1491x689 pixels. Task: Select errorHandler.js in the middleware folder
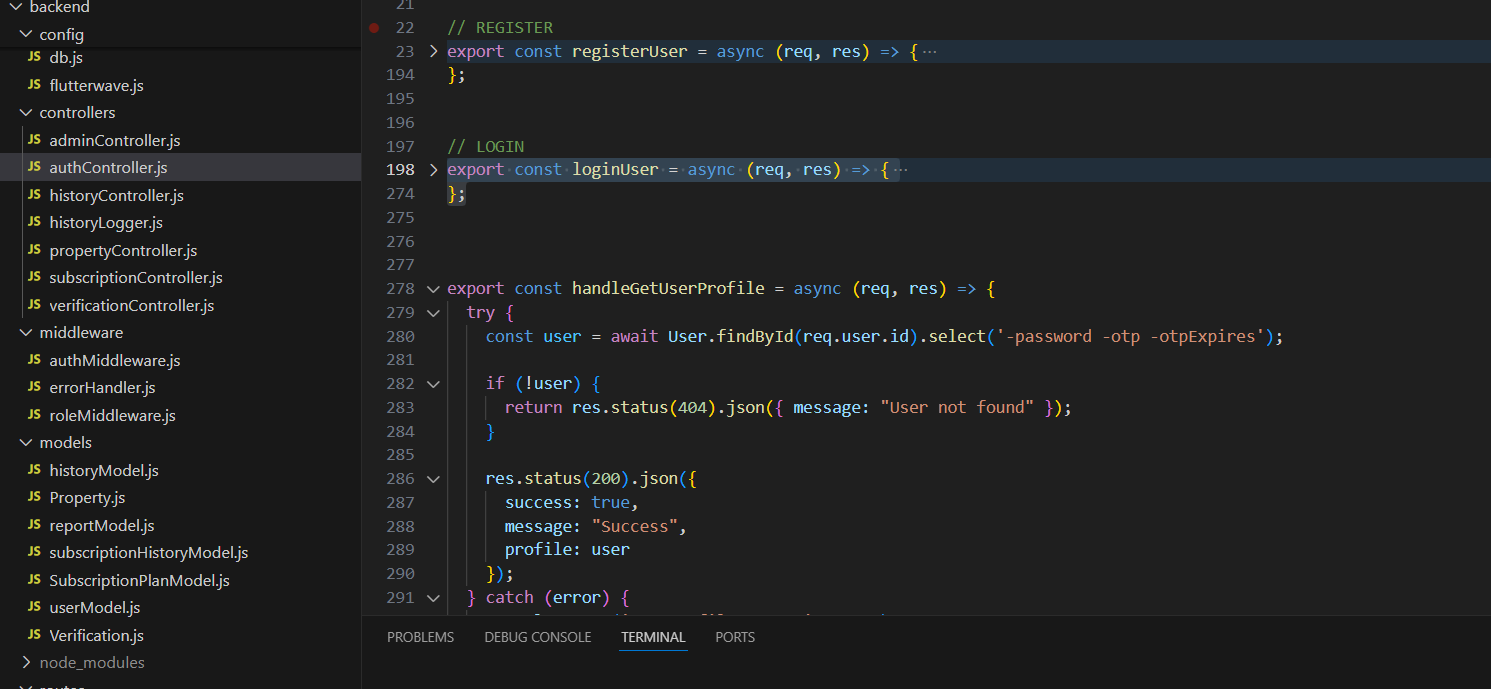click(102, 388)
